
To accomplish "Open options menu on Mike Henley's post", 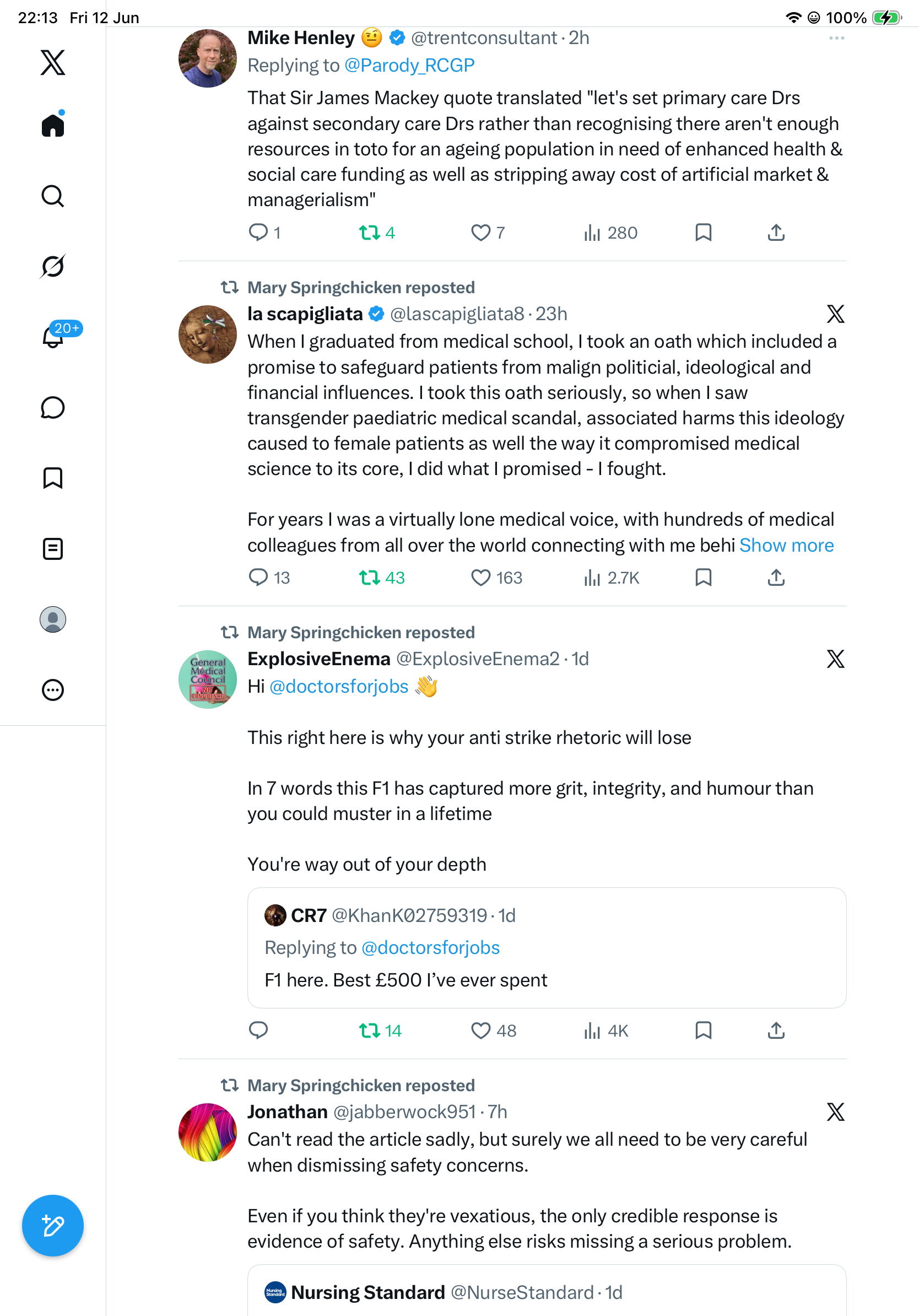I will pyautogui.click(x=836, y=38).
